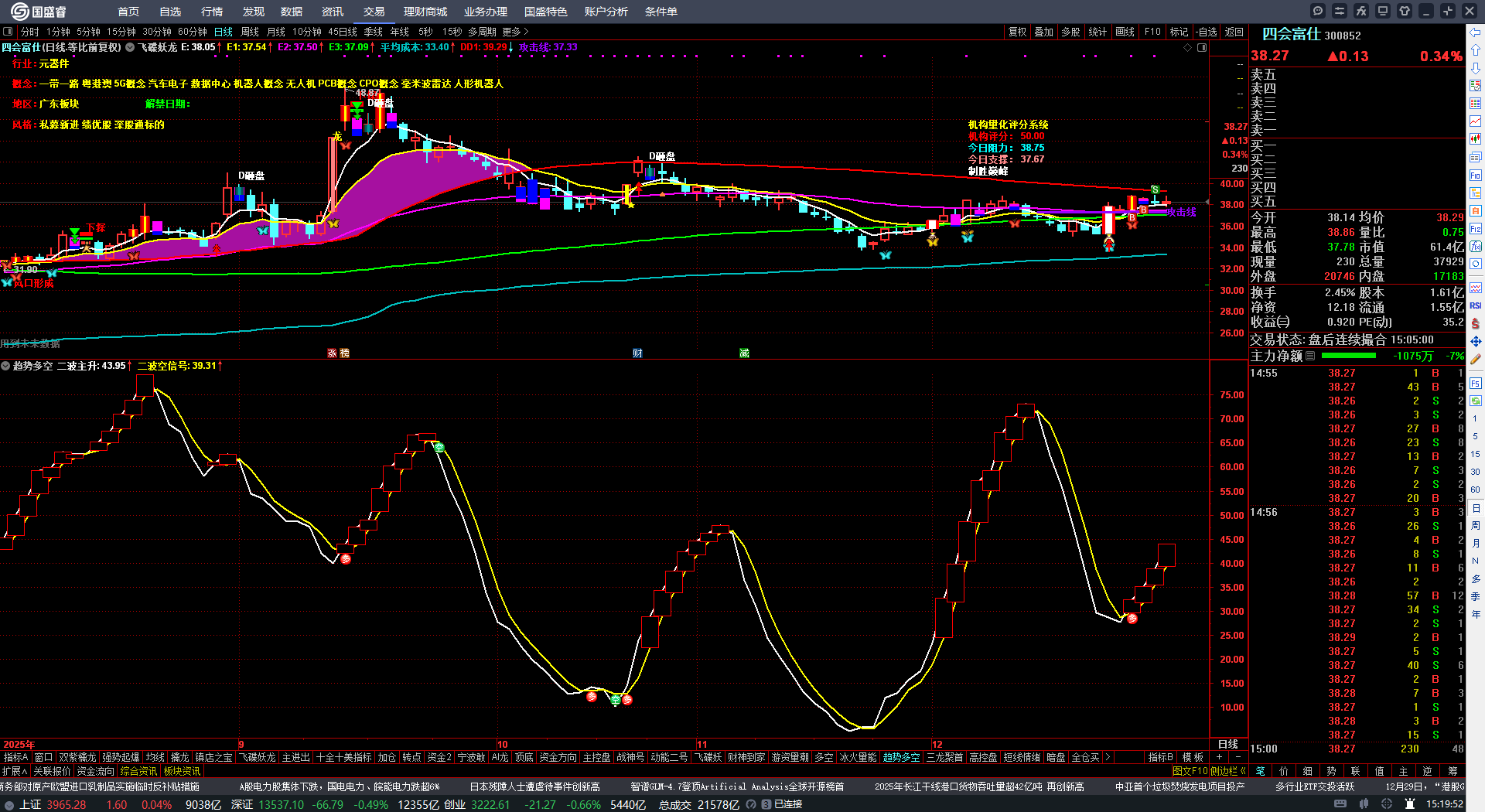Image resolution: width=1485 pixels, height=812 pixels.
Task: Open the skin (shirt) theme icon
Action: pos(1405,11)
